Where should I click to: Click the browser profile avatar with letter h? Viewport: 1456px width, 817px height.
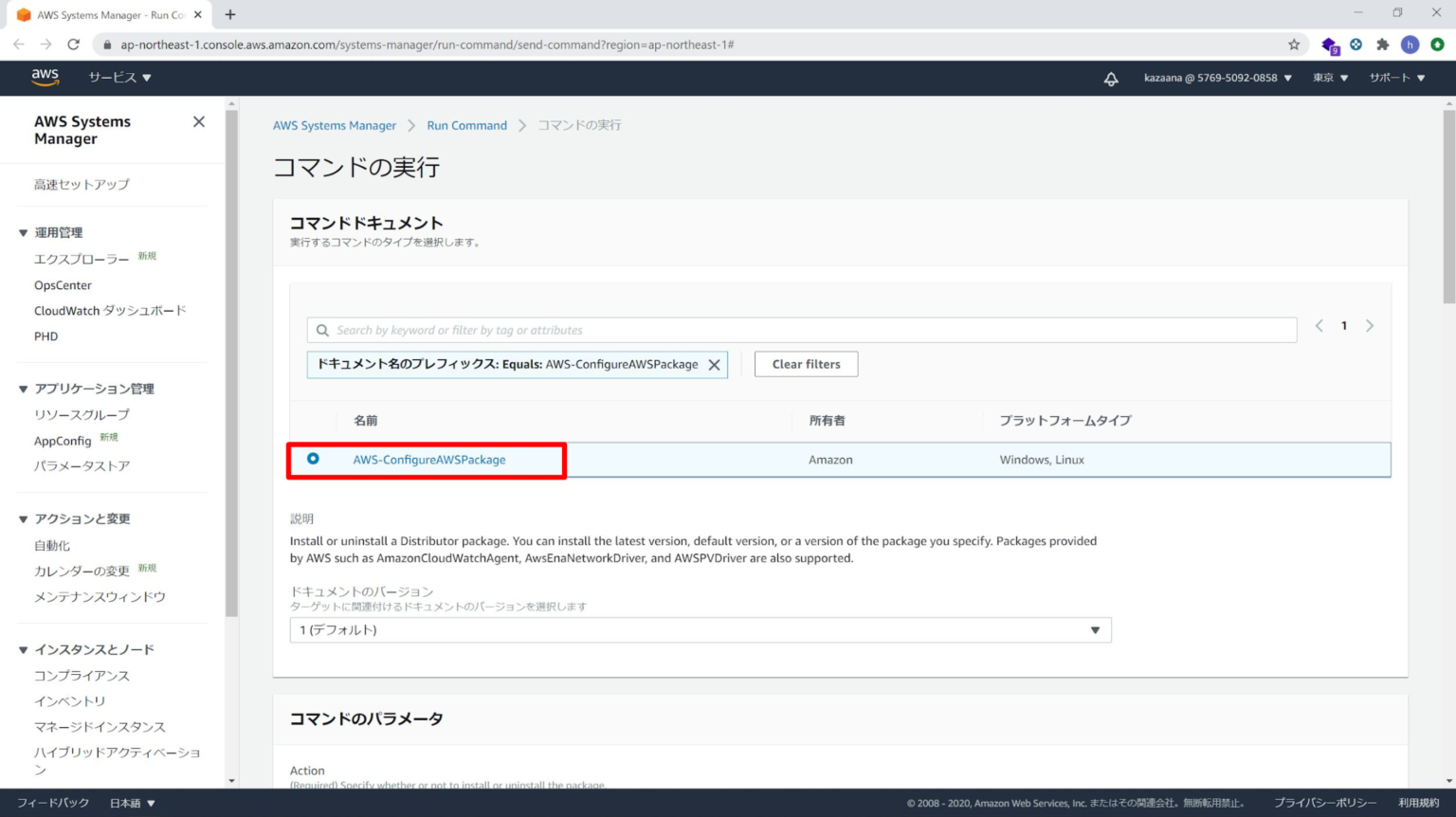[1411, 44]
